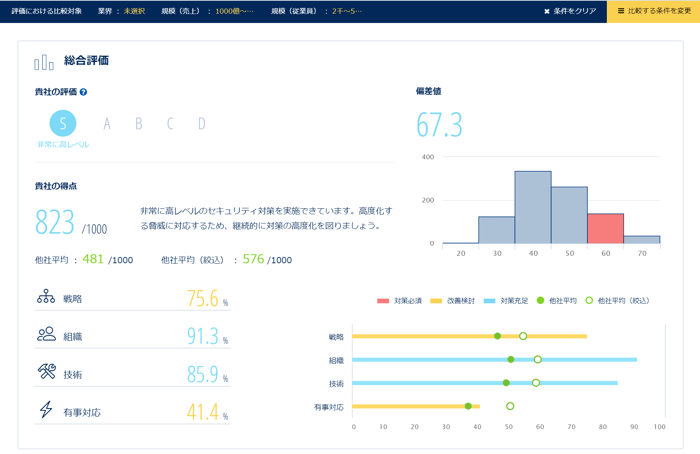Click the 総合評価 bar chart icon

coord(44,62)
